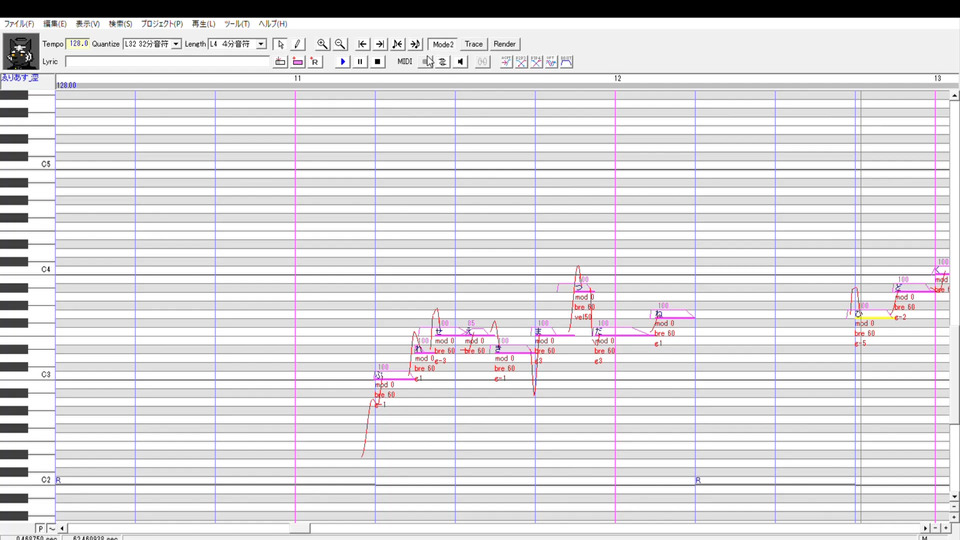
Task: Open the プロジェクト(P) menu
Action: click(x=162, y=24)
